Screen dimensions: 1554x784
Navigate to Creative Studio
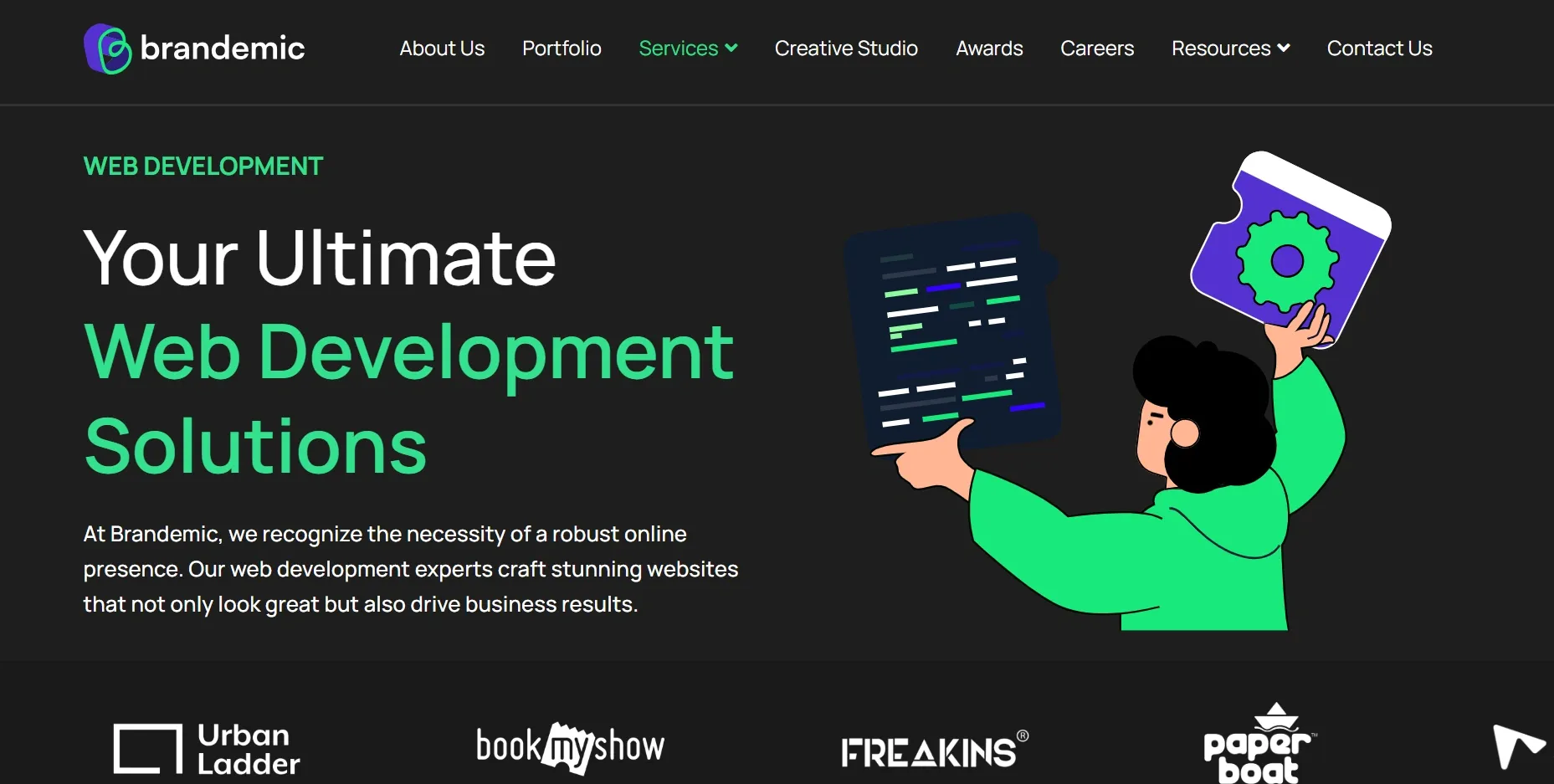click(x=846, y=49)
